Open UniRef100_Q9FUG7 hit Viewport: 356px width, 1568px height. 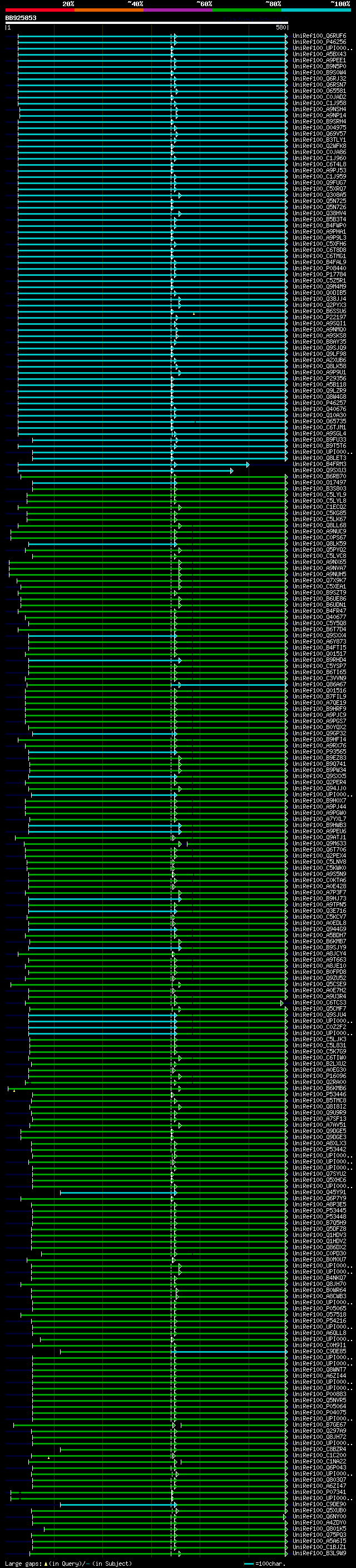click(x=319, y=182)
